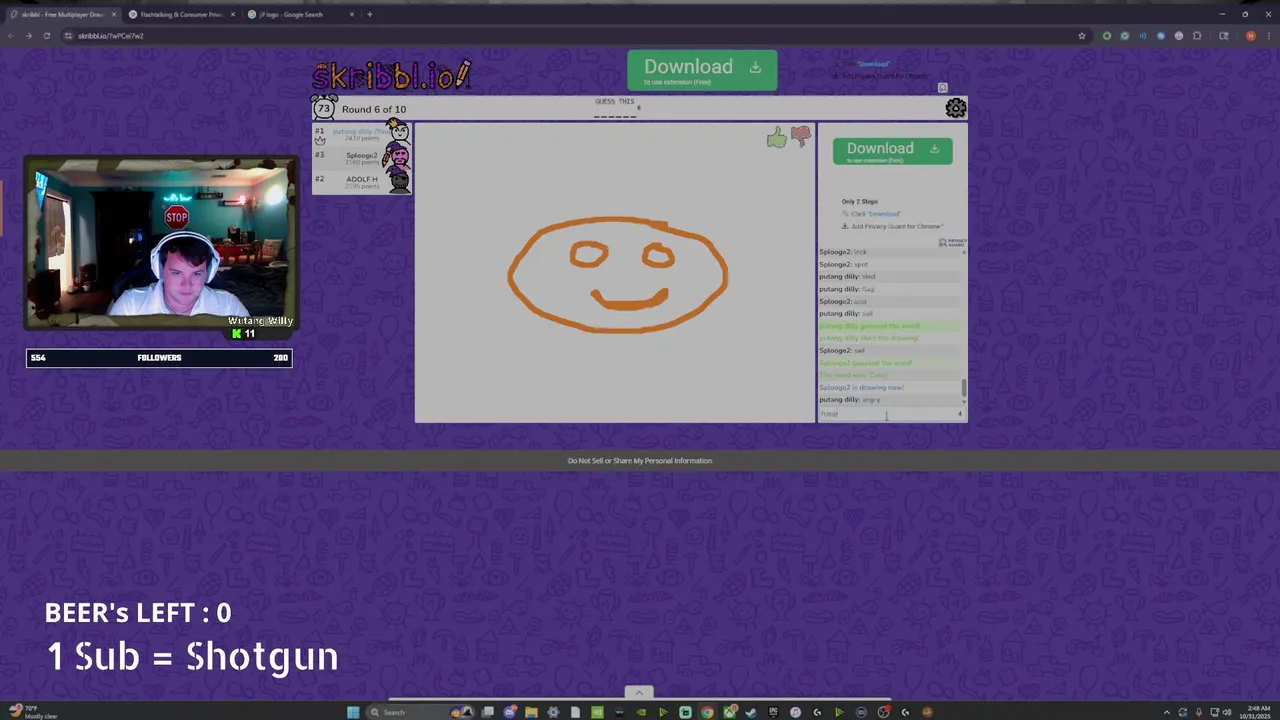Open the browser extensions puzzle icon
1280x720 pixels.
pos(1197,36)
